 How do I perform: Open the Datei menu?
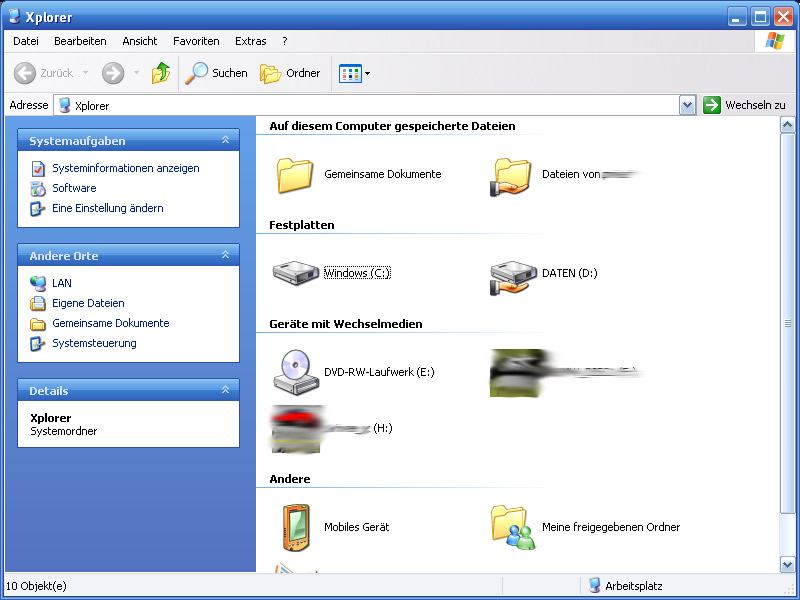[x=26, y=41]
